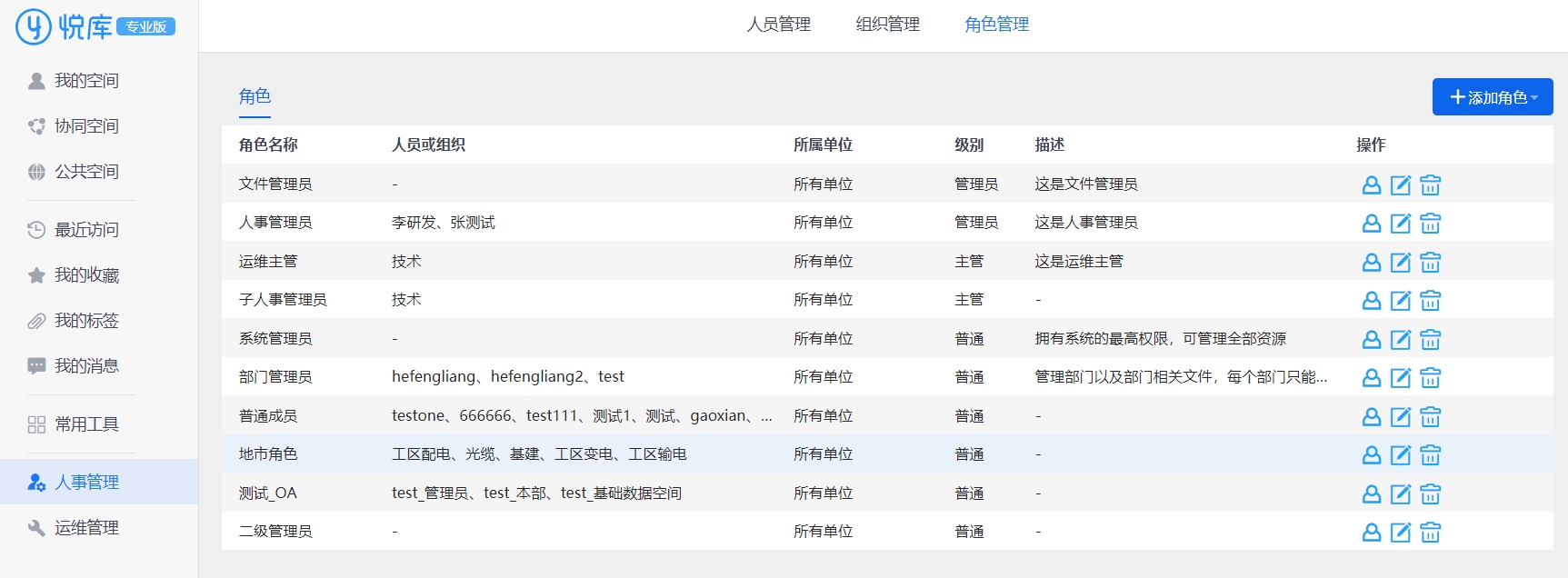Edit the 普通成员 role
Viewport: 1568px width, 578px height.
(1401, 417)
